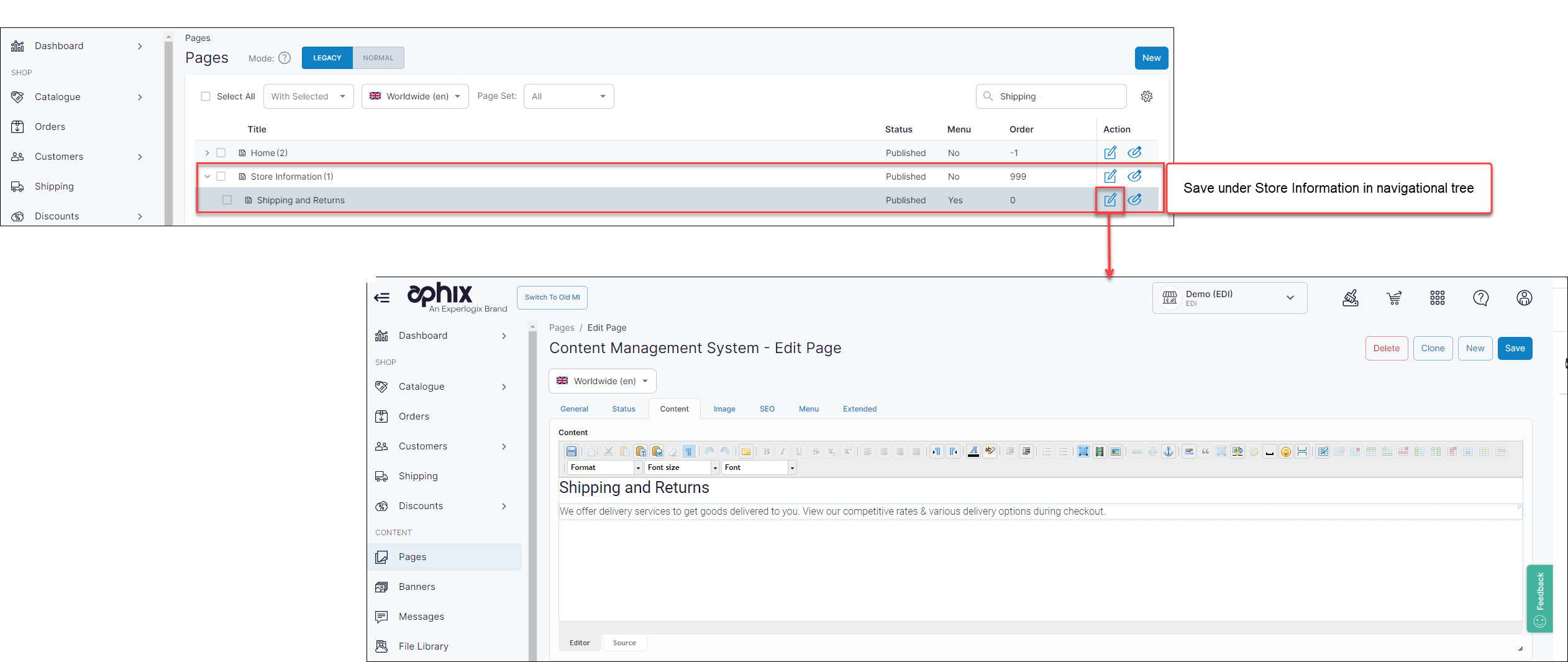Switch page mode to NORMAL
The width and height of the screenshot is (1568, 662).
(x=378, y=58)
